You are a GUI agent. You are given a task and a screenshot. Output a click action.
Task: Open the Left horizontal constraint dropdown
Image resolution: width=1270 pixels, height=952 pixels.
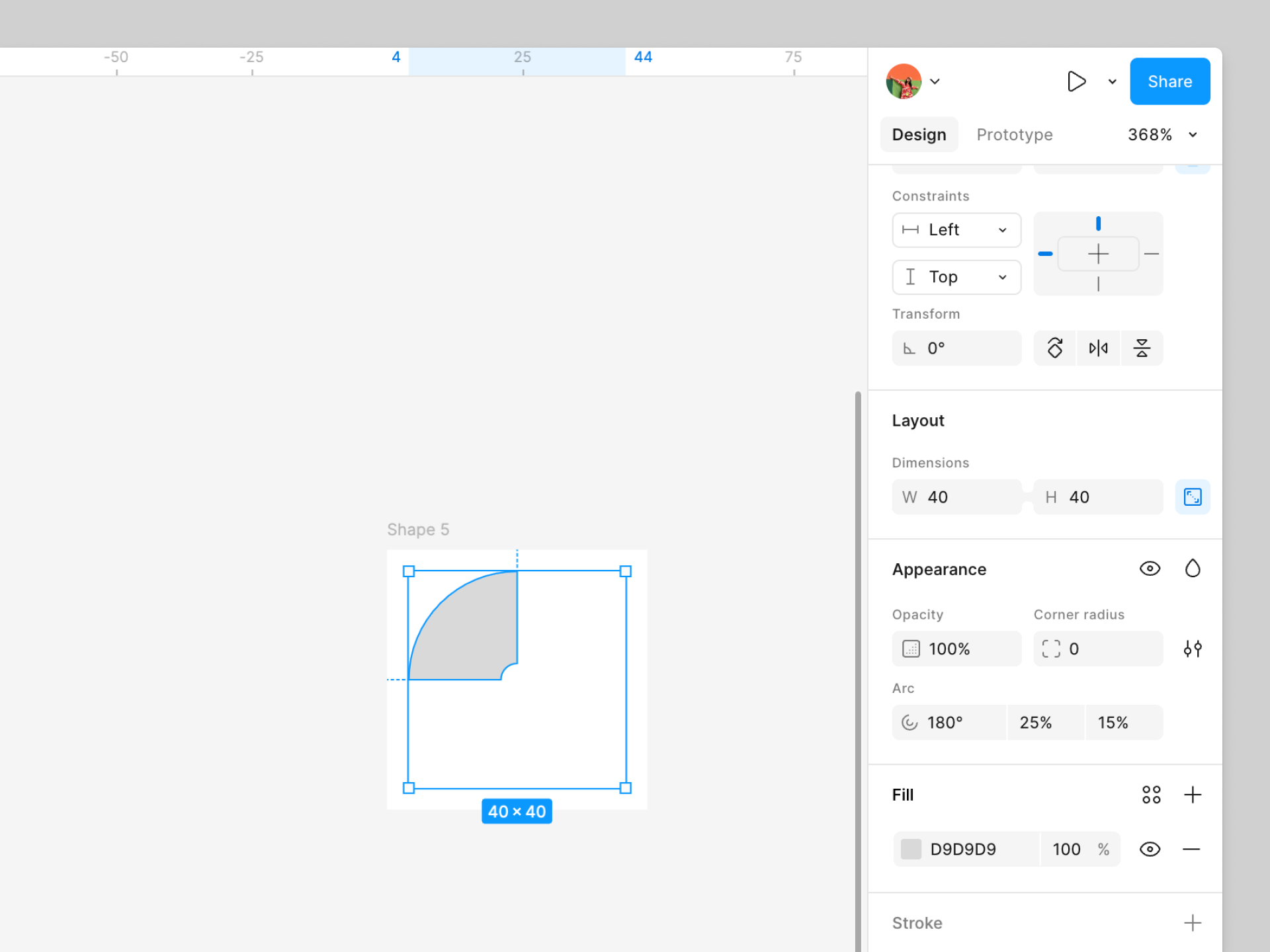[956, 230]
